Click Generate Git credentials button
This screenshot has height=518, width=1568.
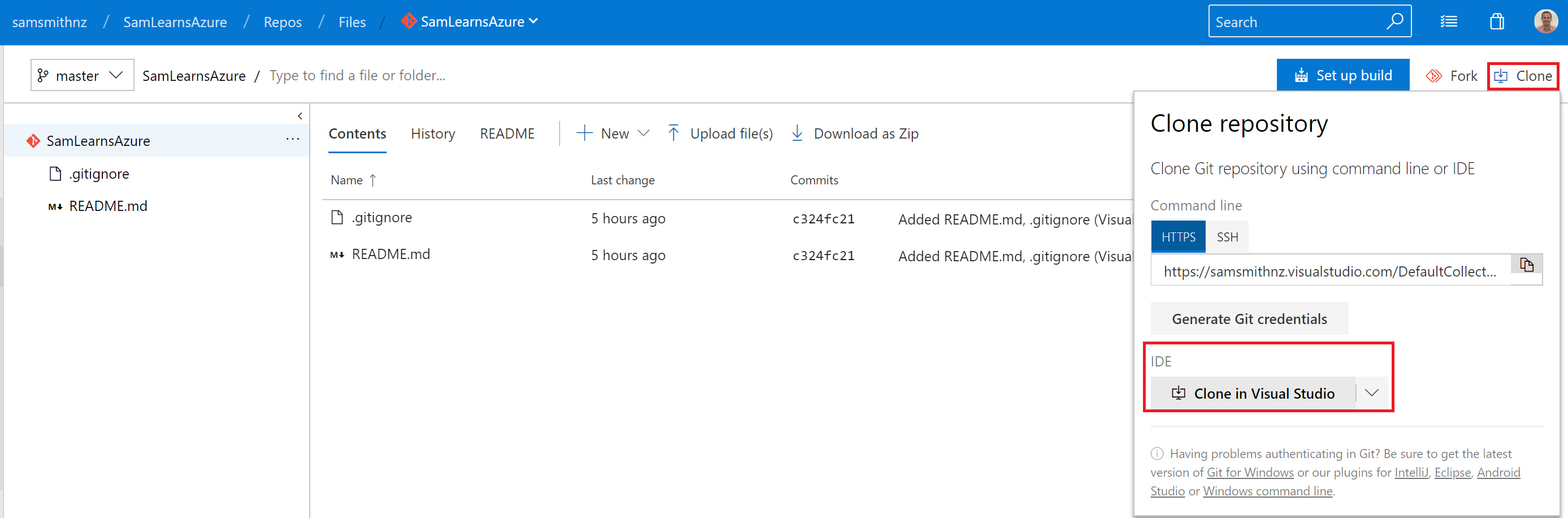tap(1249, 319)
